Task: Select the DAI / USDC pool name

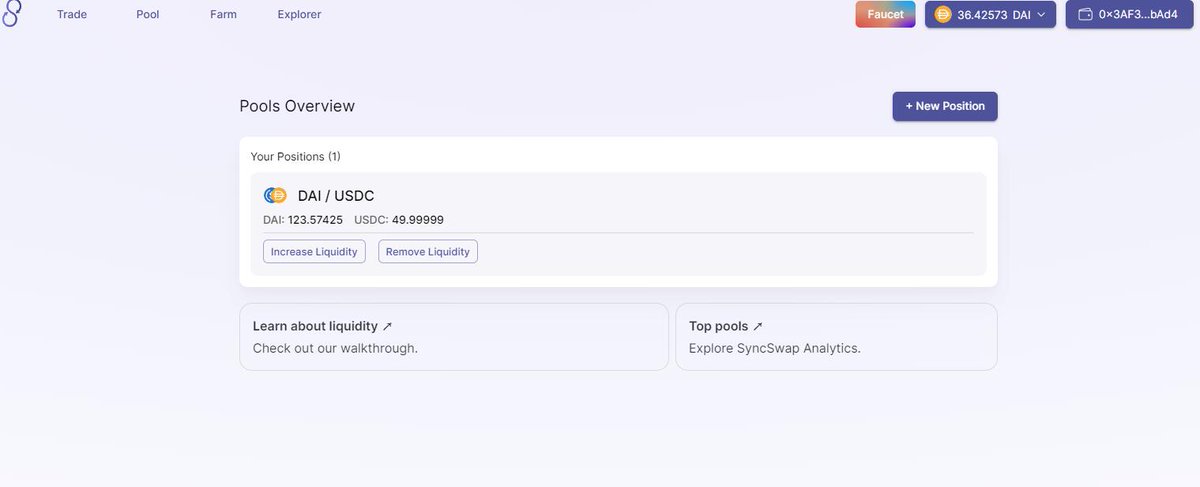Action: [x=336, y=196]
